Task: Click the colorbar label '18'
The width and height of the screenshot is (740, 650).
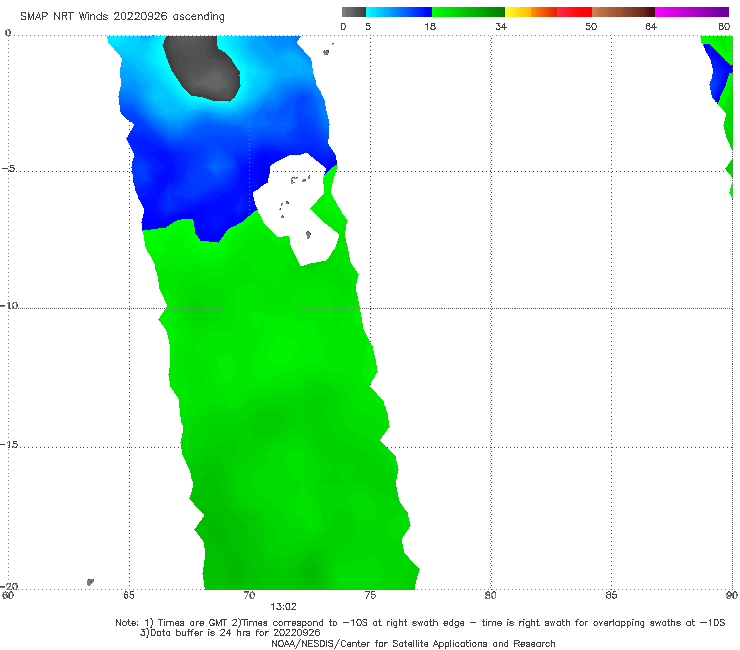Action: coord(430,26)
